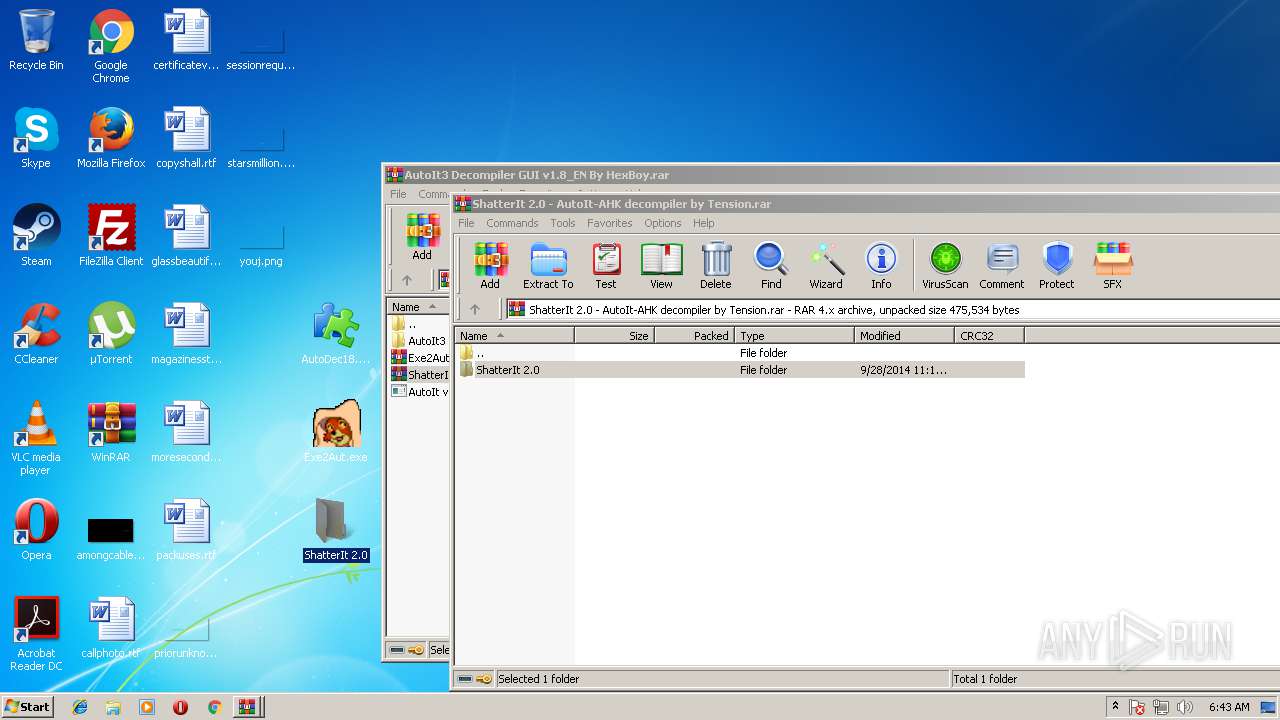This screenshot has height=720, width=1280.
Task: Open the Tools menu
Action: click(x=563, y=223)
